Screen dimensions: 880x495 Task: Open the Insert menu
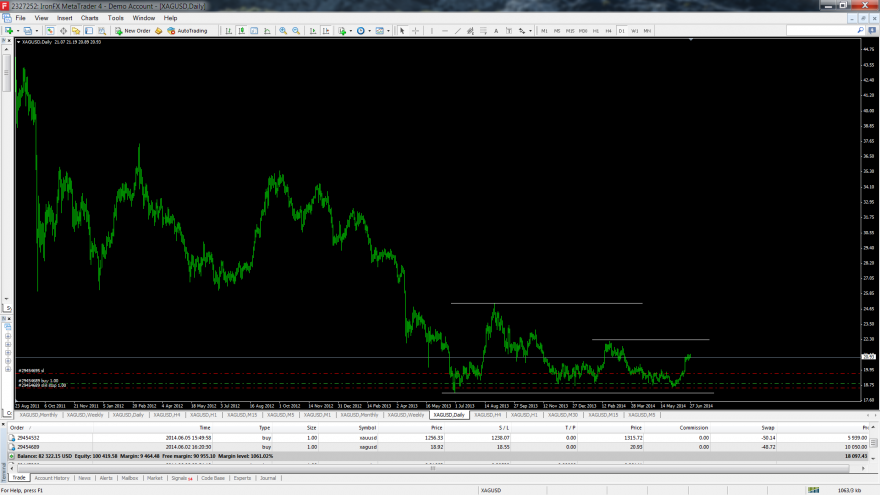coord(65,18)
